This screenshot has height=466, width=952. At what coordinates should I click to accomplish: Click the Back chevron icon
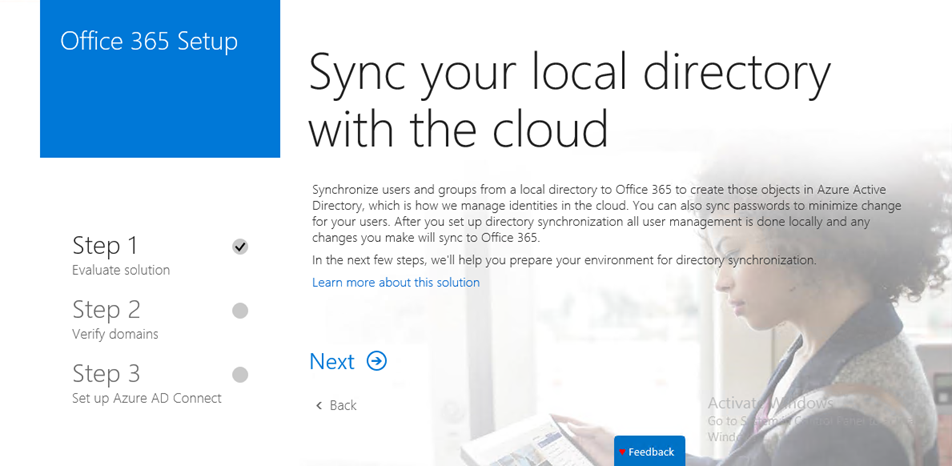pos(319,405)
